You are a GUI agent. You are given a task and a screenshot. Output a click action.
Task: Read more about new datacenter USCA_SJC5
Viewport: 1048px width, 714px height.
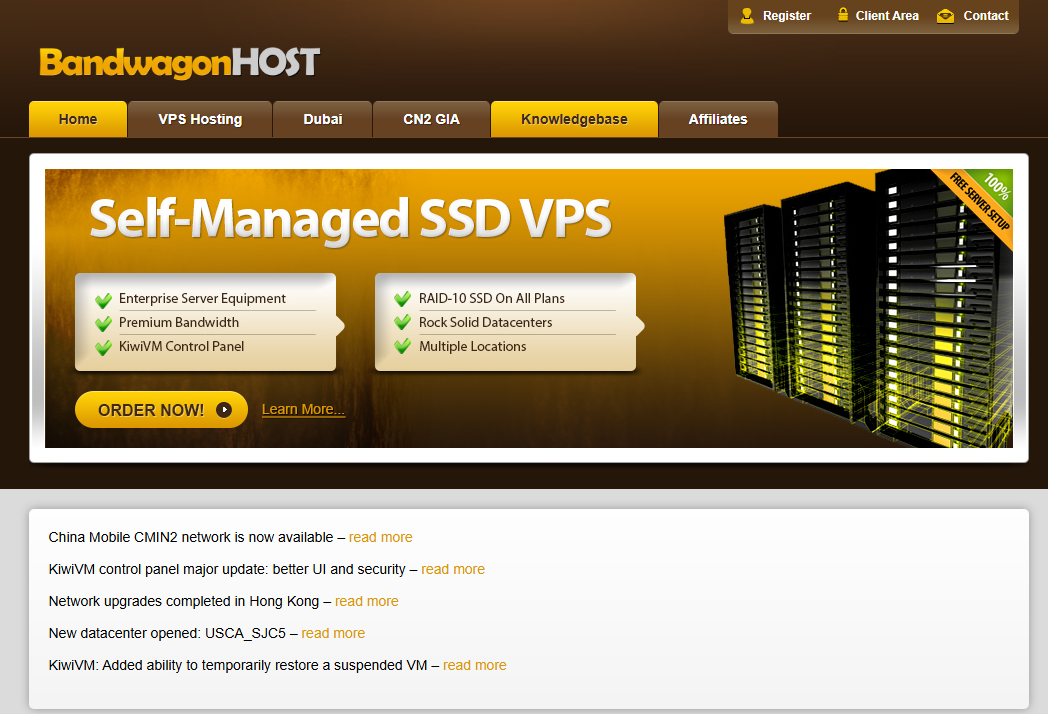coord(333,634)
